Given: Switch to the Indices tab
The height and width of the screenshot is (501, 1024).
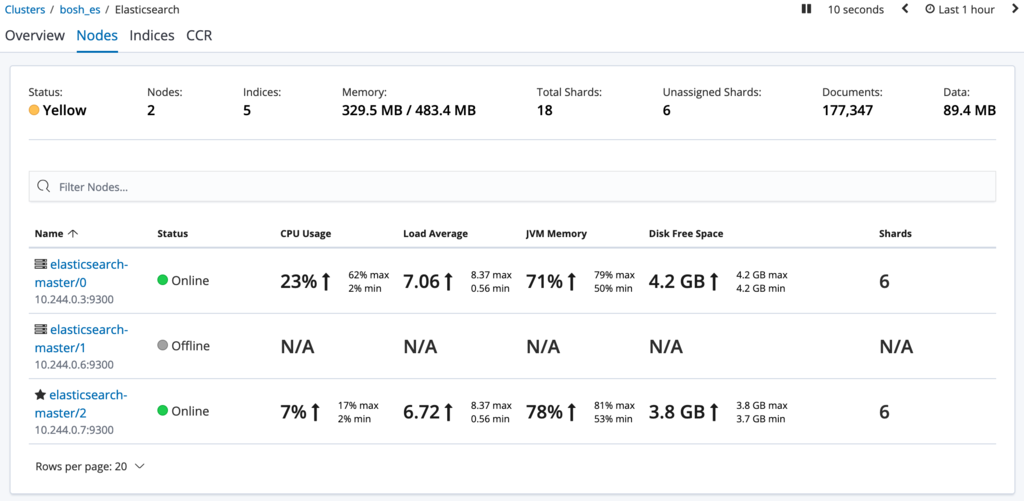Looking at the screenshot, I should click(x=152, y=35).
